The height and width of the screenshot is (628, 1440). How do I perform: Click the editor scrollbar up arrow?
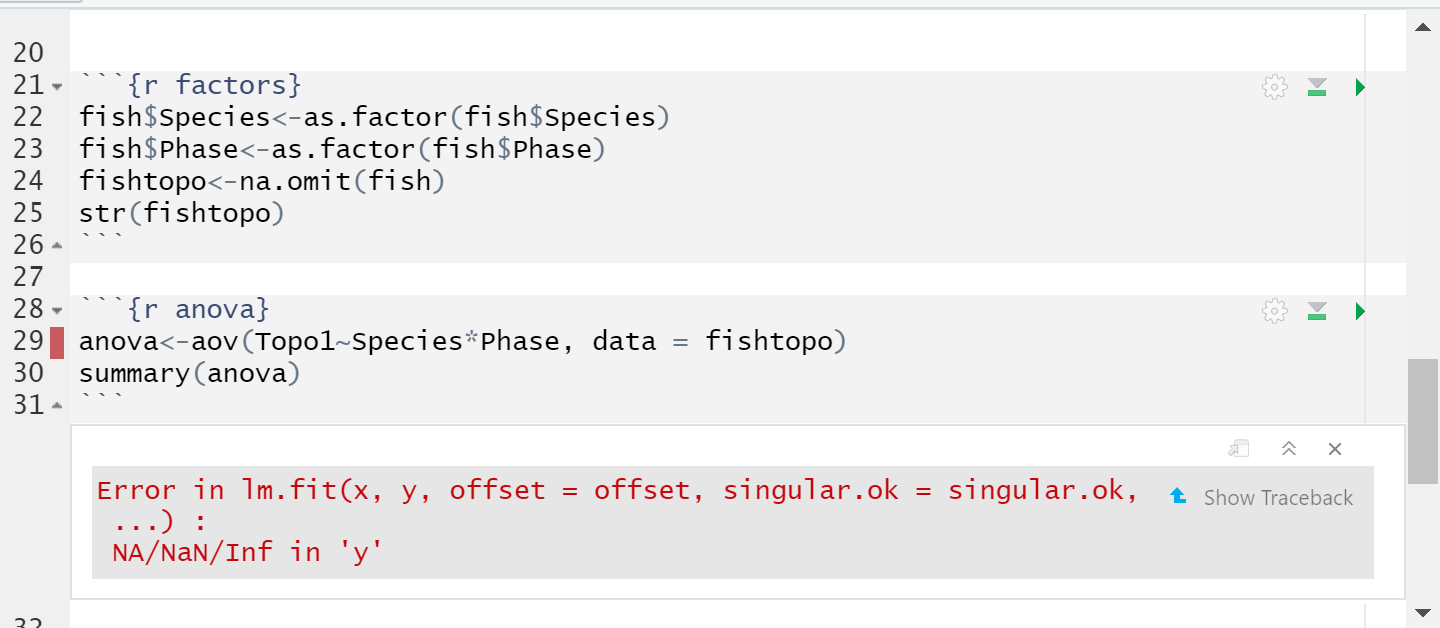click(1423, 28)
